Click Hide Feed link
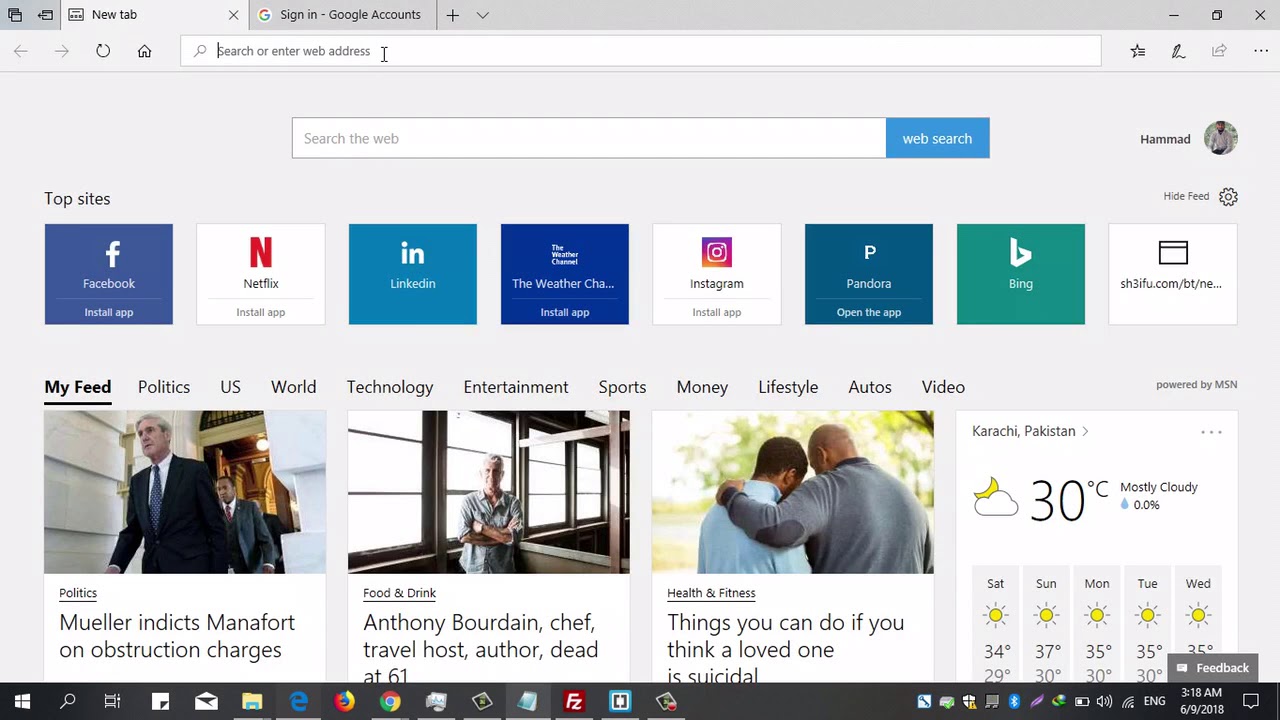This screenshot has height=720, width=1280. (1186, 196)
